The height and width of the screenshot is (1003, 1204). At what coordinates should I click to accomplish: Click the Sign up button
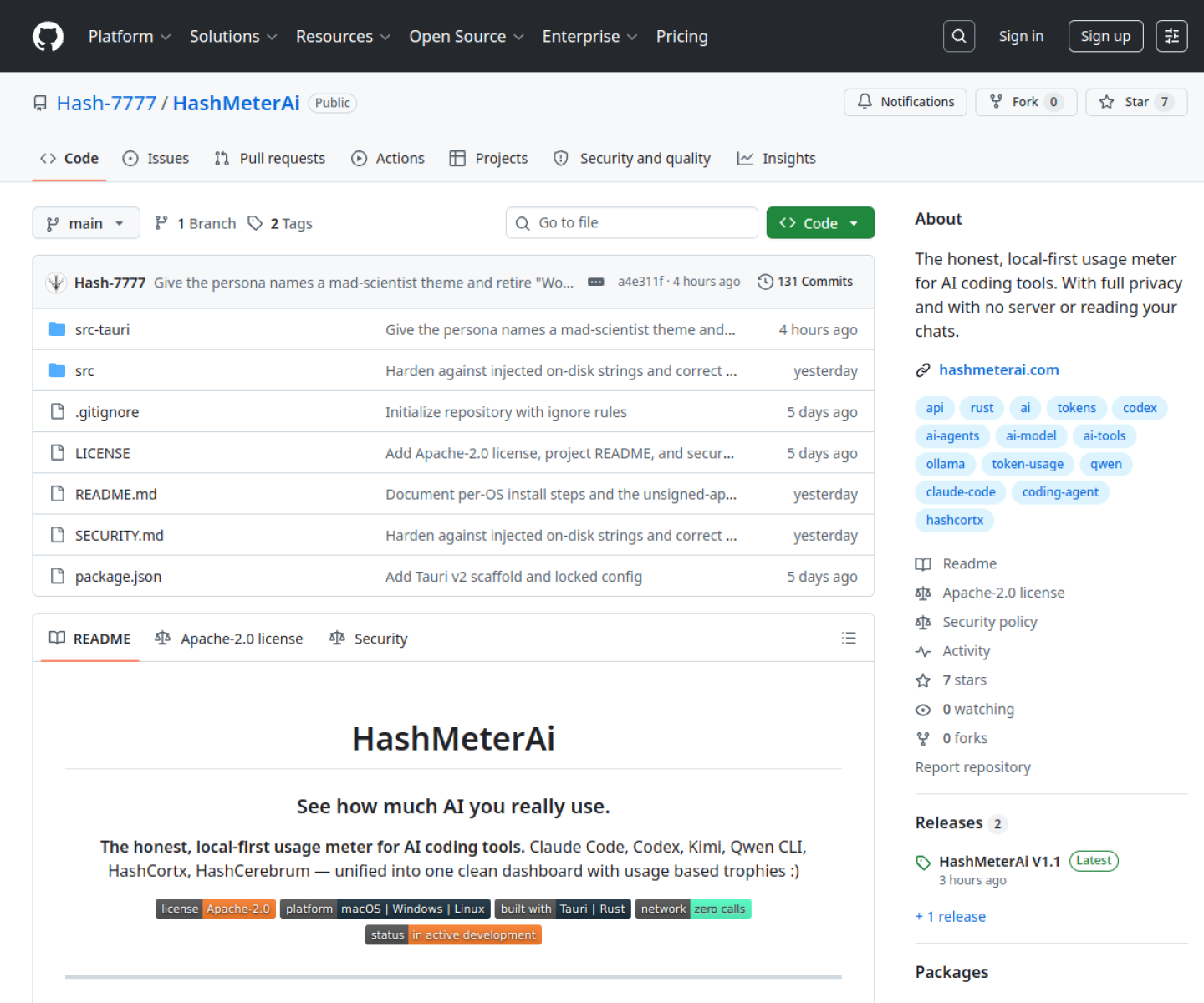tap(1105, 36)
